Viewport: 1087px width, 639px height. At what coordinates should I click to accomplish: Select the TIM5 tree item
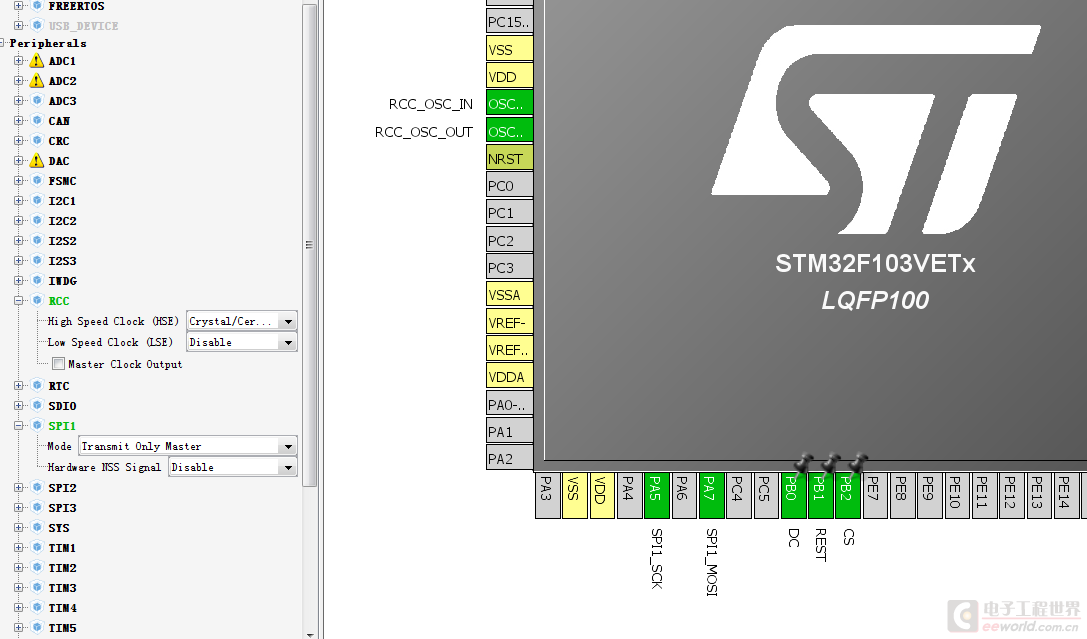point(62,628)
